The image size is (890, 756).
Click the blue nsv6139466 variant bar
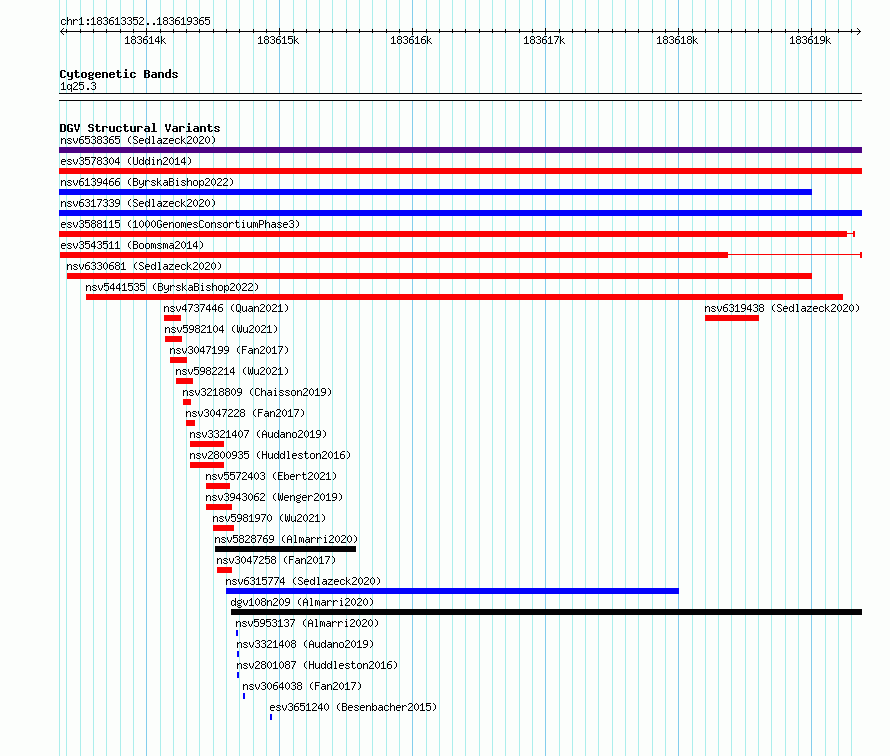pyautogui.click(x=435, y=192)
